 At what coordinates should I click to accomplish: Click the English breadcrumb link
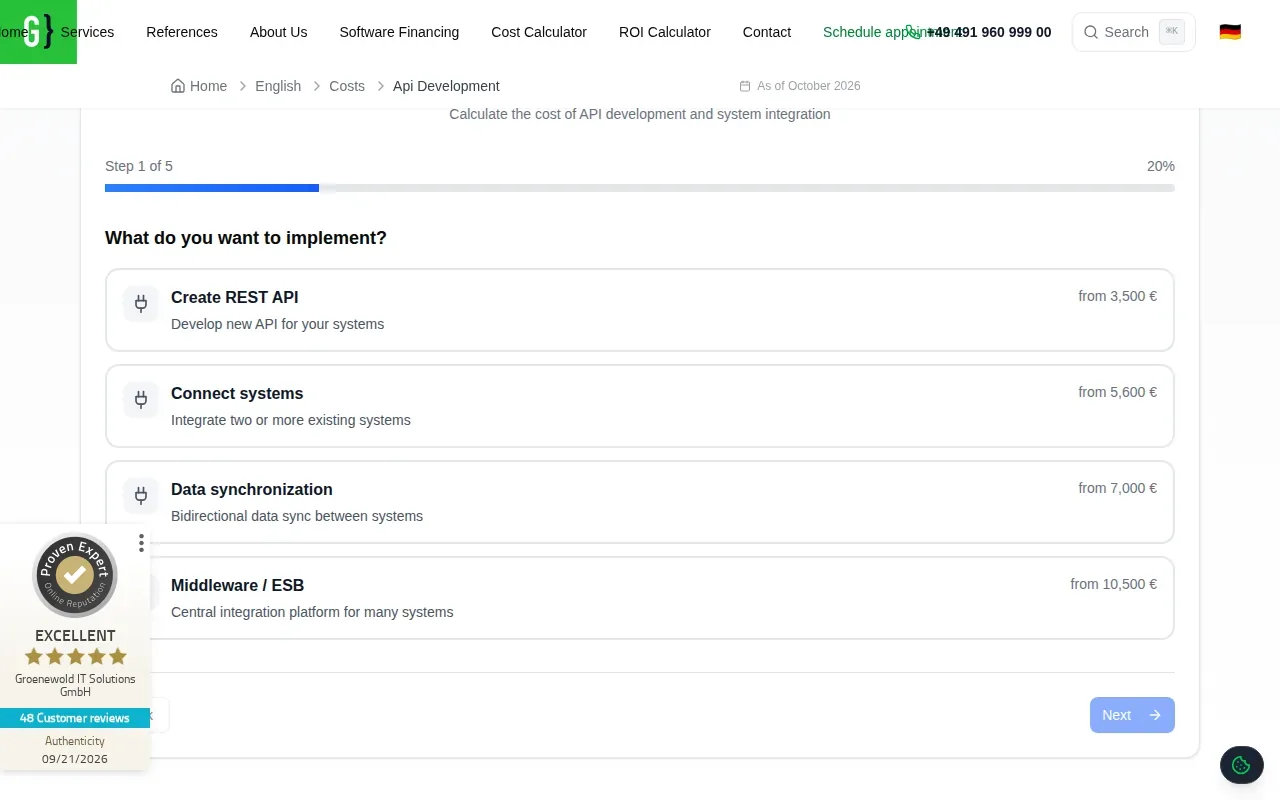coord(278,86)
